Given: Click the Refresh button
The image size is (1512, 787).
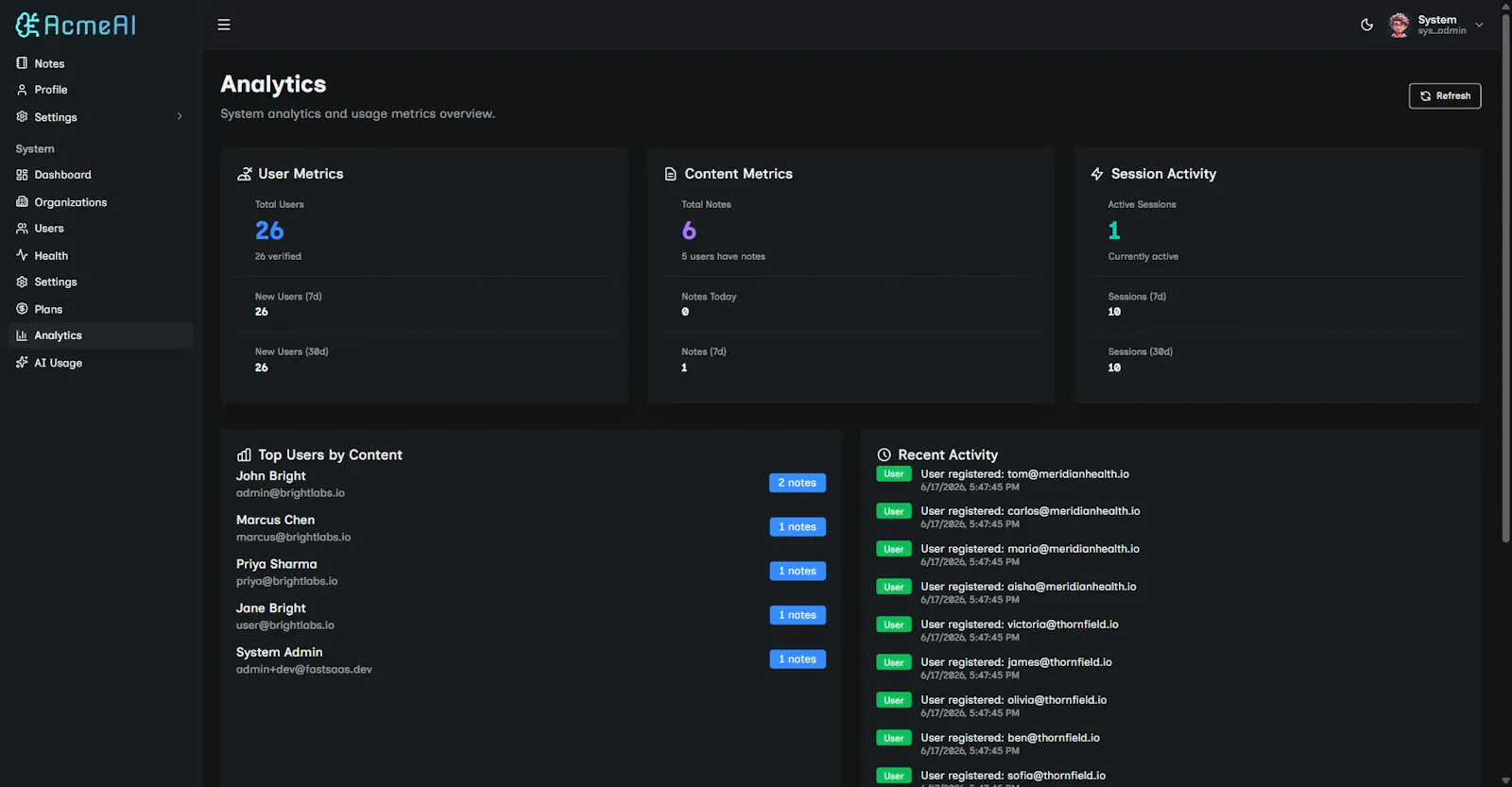Looking at the screenshot, I should pyautogui.click(x=1445, y=95).
